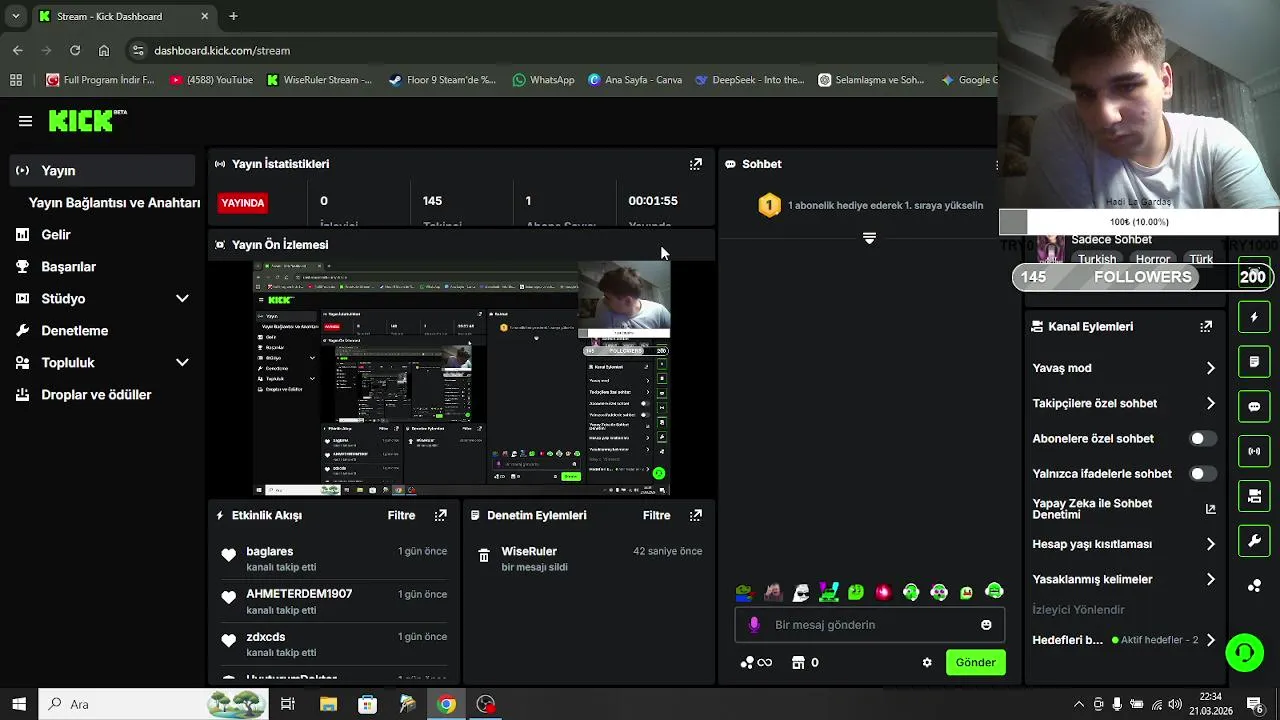Viewport: 1280px width, 720px height.
Task: Expand the Topluluk sidebar section
Action: coord(182,363)
